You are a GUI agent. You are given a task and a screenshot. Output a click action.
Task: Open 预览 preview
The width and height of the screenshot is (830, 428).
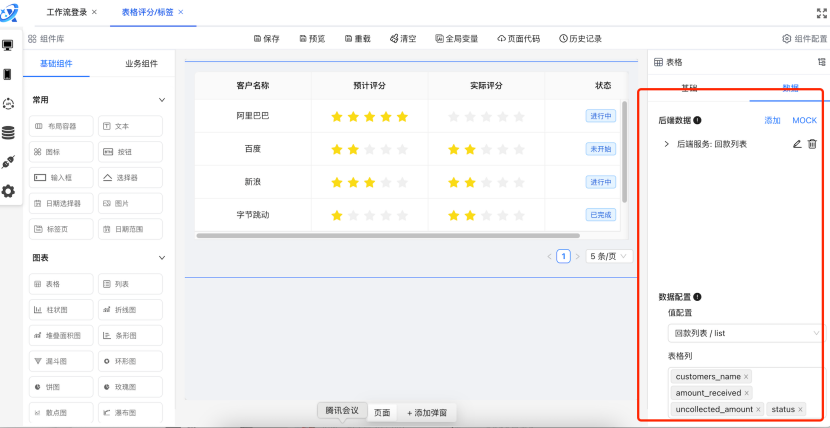point(312,39)
